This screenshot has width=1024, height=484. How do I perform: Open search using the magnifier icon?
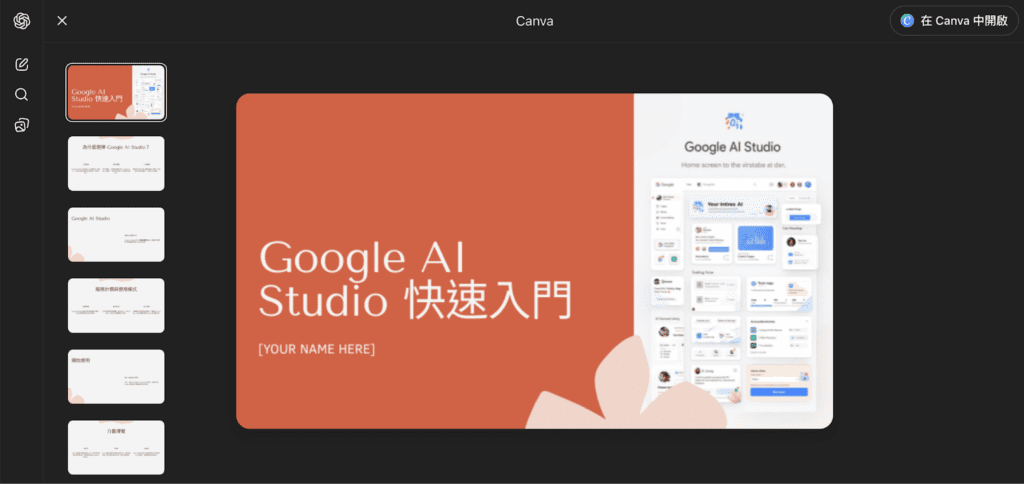22,95
